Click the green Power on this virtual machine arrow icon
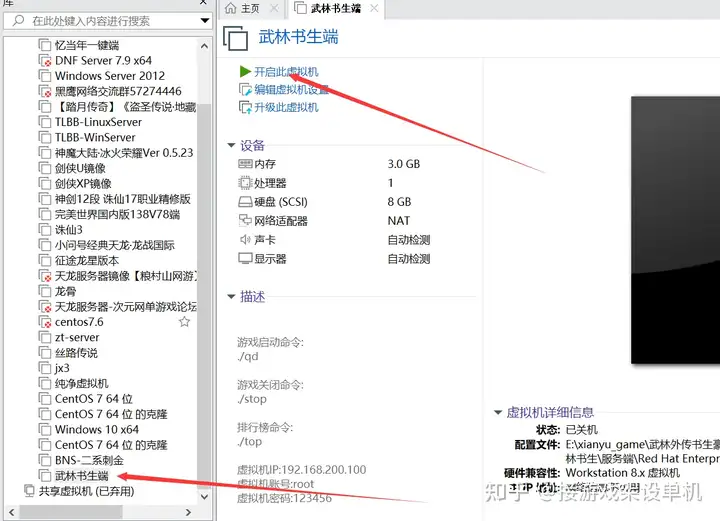Screen dimensions: 720x521 click(245, 72)
